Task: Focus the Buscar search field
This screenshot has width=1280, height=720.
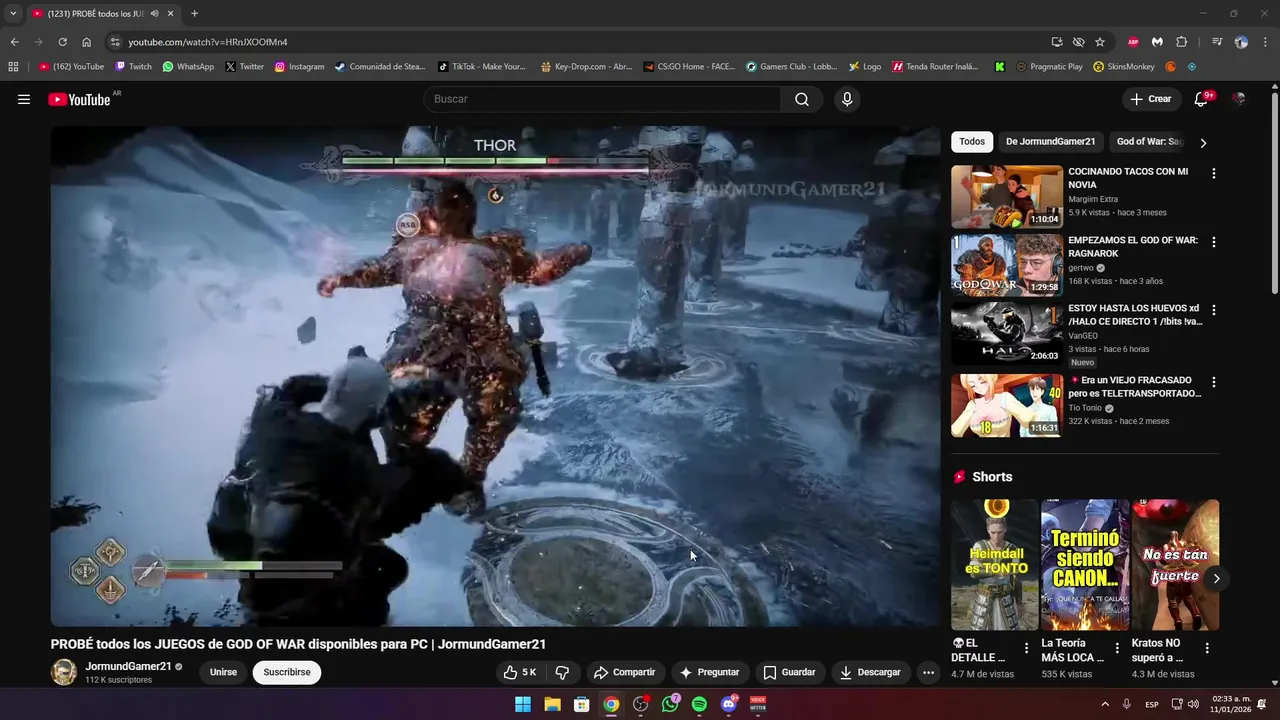Action: click(601, 99)
